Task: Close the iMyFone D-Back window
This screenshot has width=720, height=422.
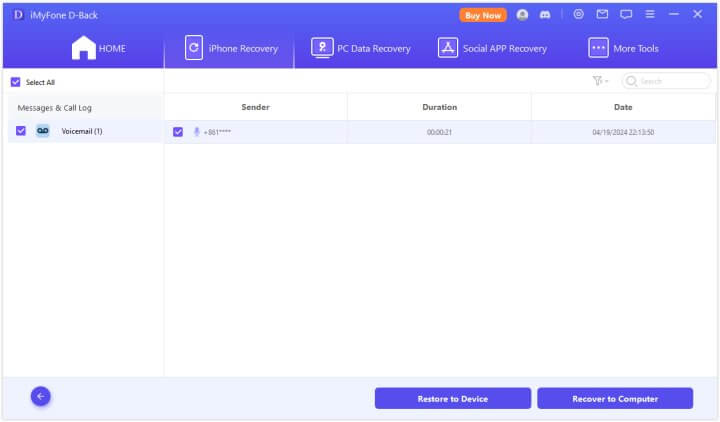Action: 698,14
